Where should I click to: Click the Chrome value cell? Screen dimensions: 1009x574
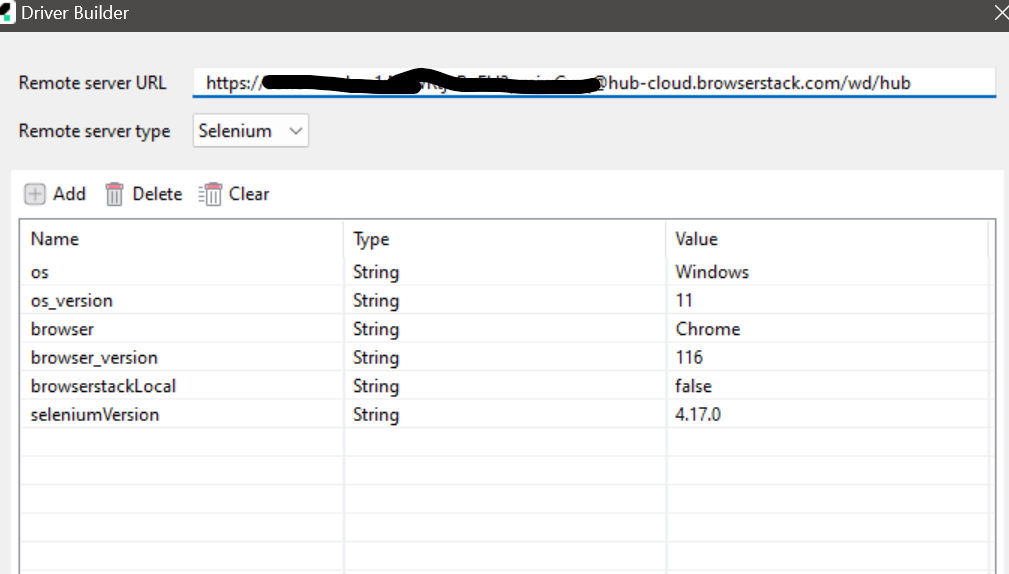tap(708, 329)
